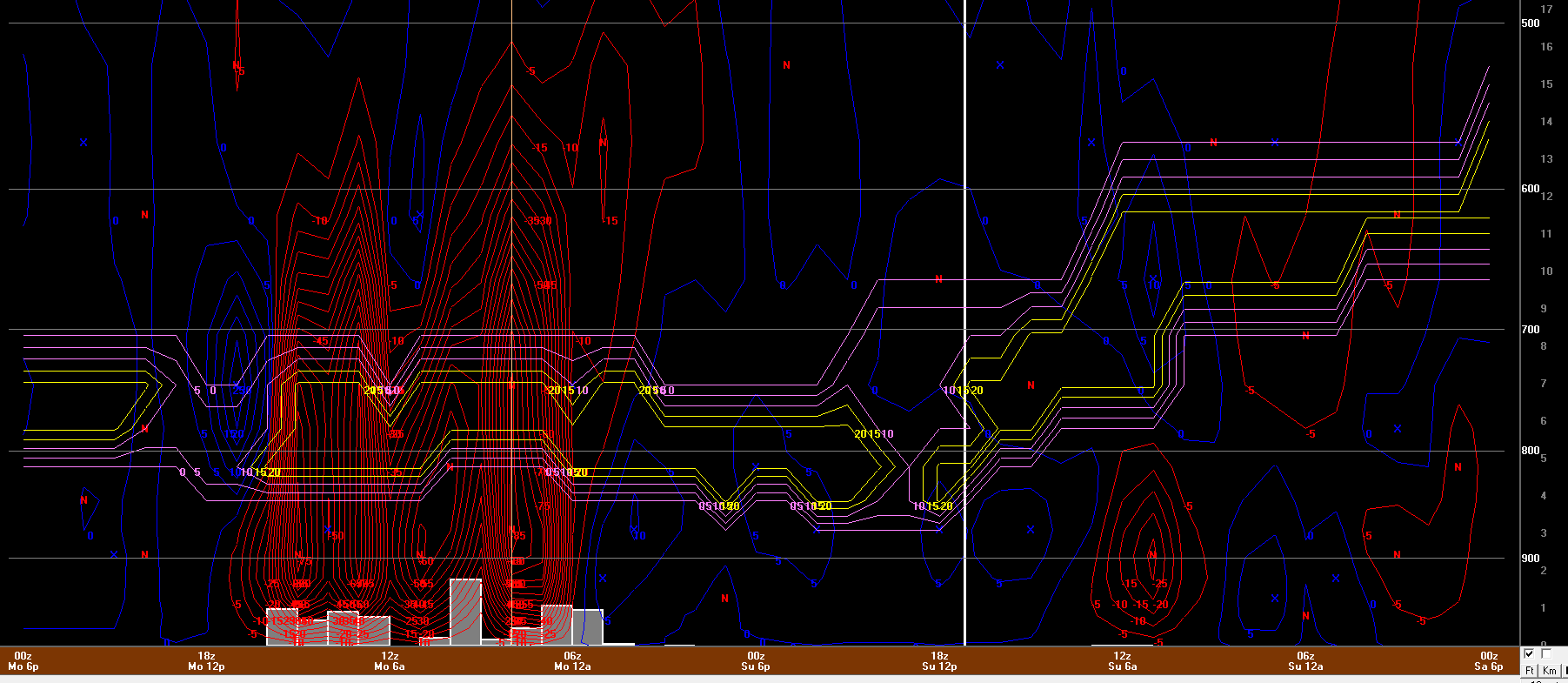Viewport: 1568px width, 683px height.
Task: Click the 600 pressure level label
Action: 1531,189
